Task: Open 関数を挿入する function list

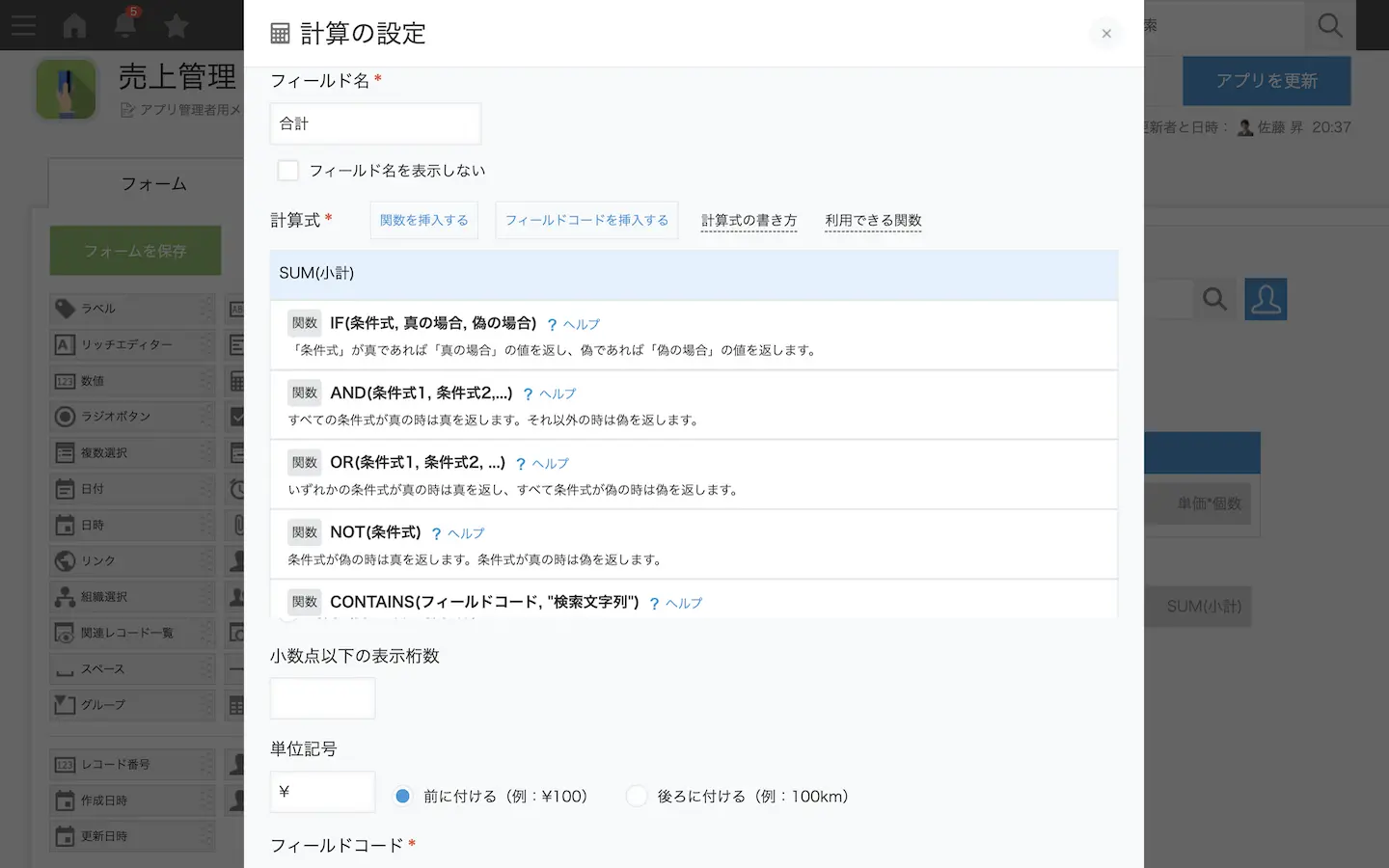Action: (x=423, y=220)
